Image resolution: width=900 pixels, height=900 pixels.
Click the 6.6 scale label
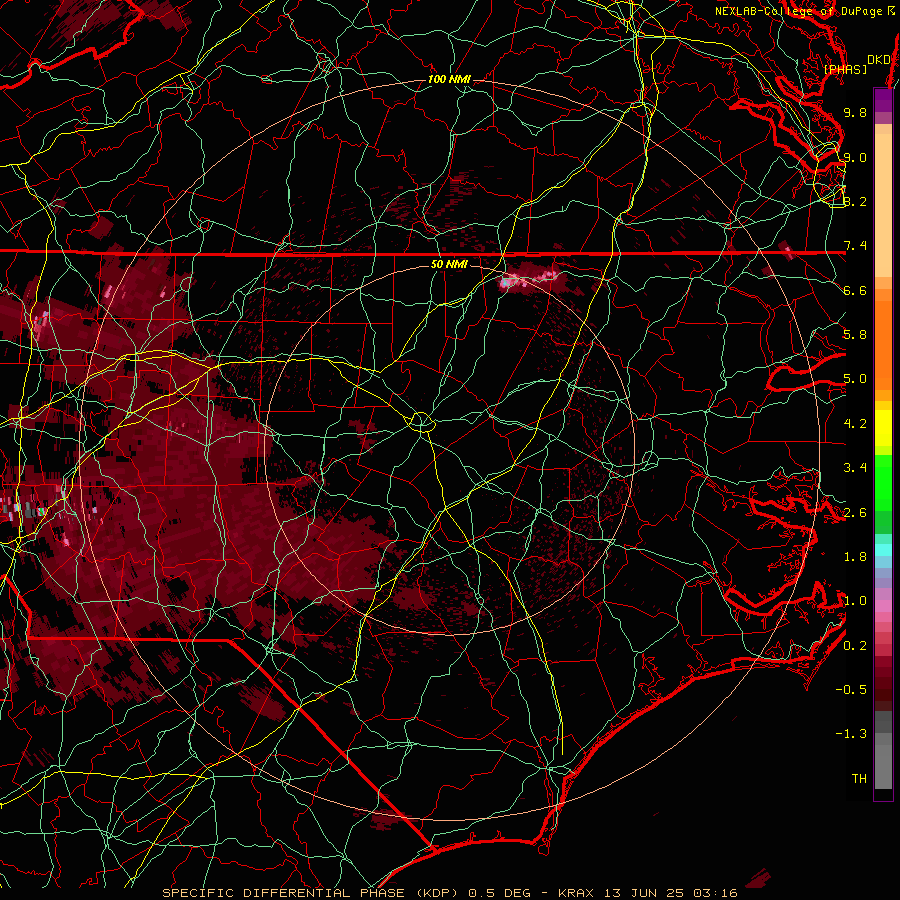(855, 290)
